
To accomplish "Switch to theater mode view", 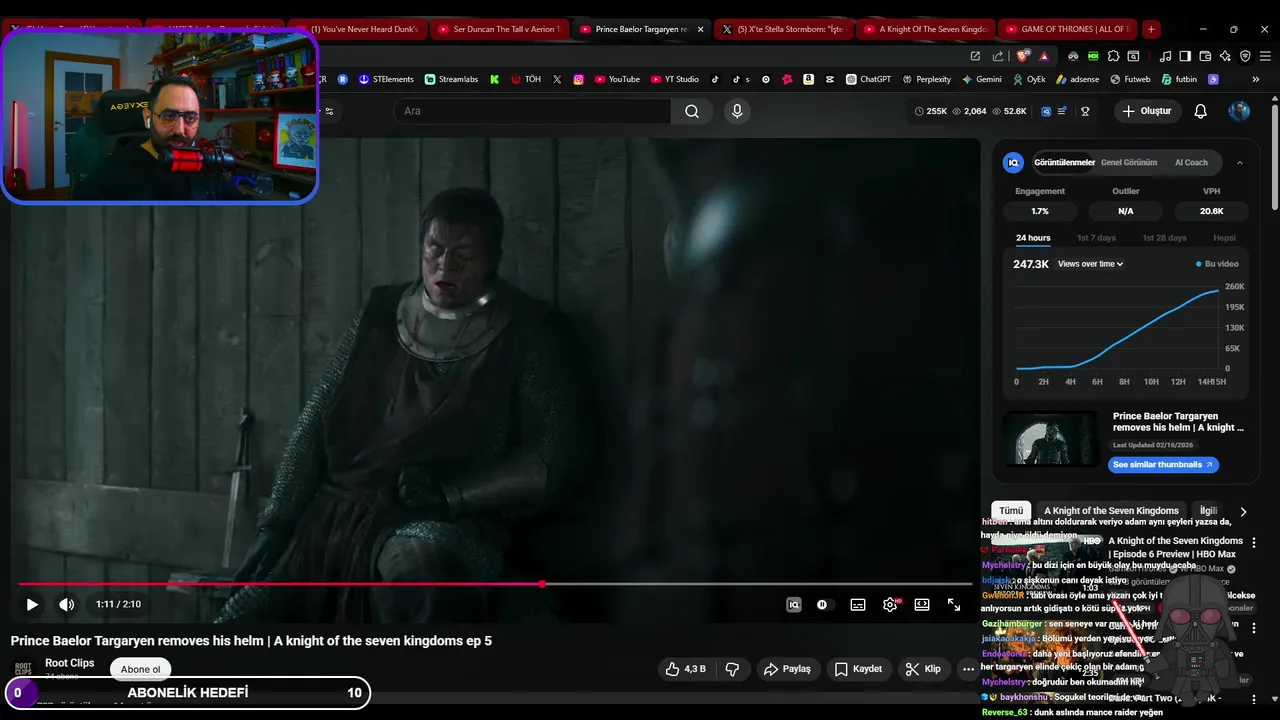I will [922, 604].
